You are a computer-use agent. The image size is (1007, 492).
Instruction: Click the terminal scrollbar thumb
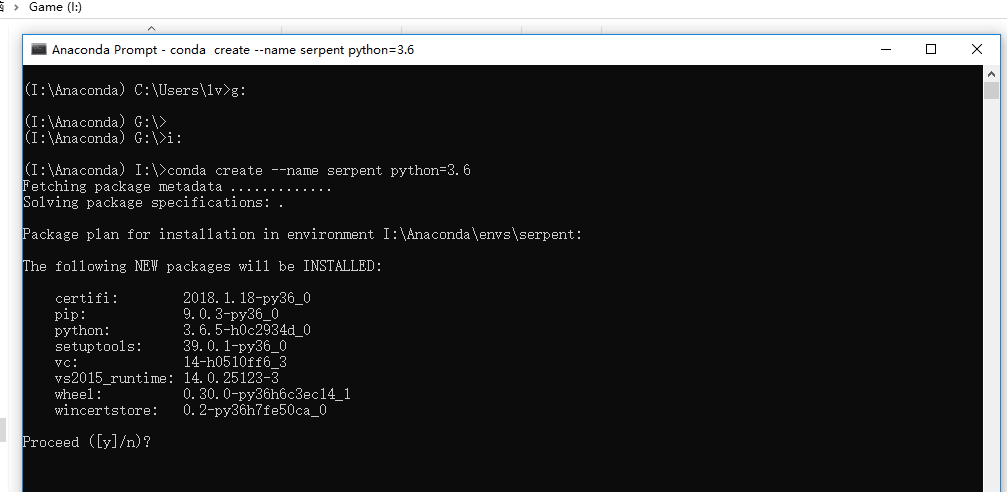click(991, 91)
